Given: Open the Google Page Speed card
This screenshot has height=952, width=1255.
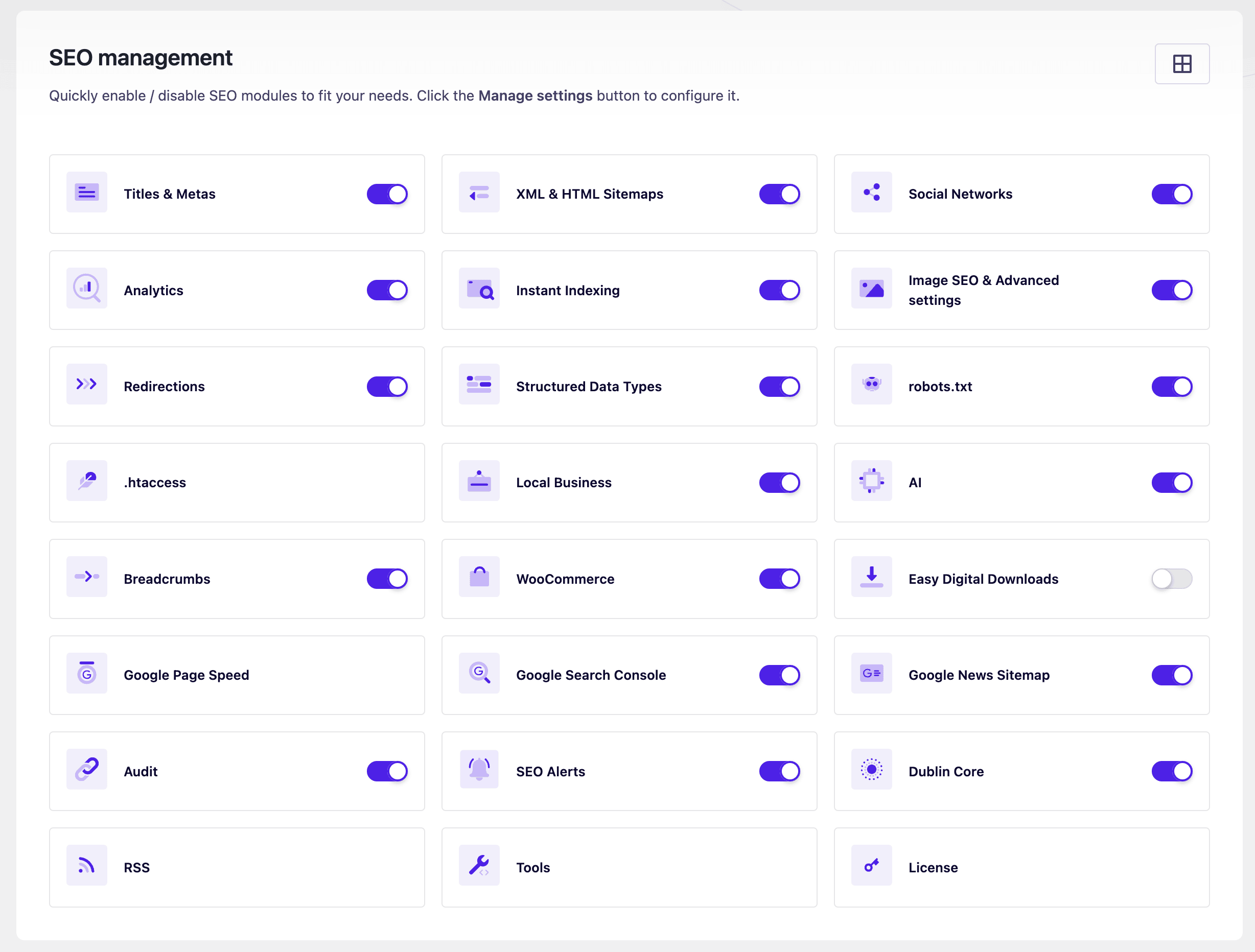Looking at the screenshot, I should [237, 675].
